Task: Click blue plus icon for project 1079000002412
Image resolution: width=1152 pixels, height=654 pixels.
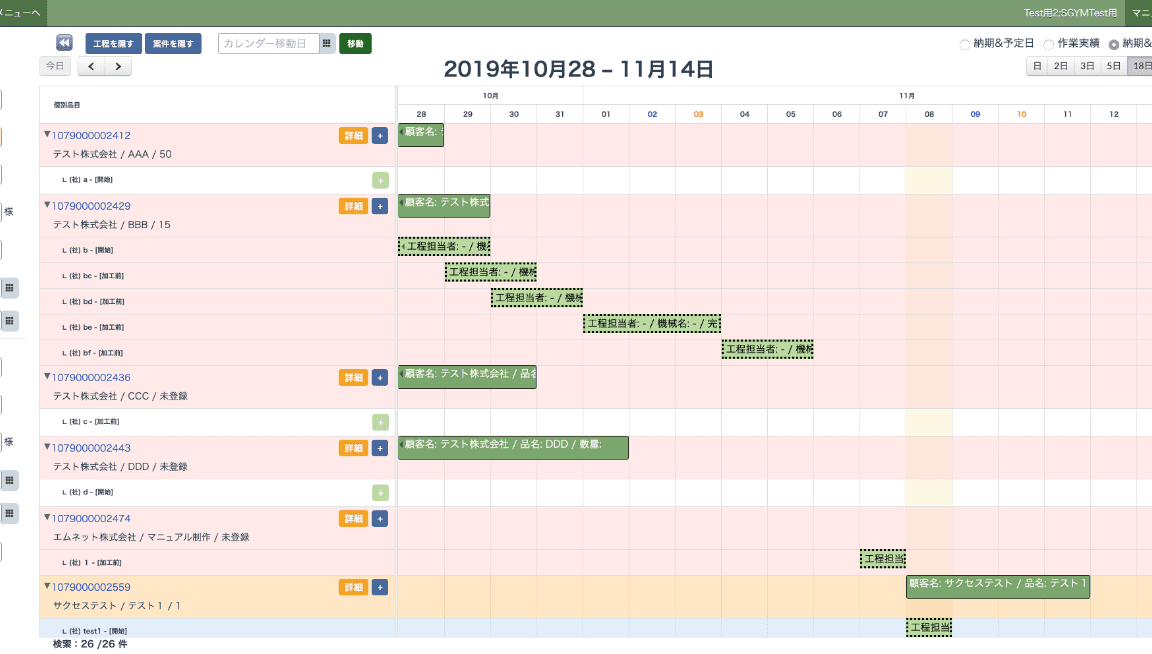Action: (380, 136)
